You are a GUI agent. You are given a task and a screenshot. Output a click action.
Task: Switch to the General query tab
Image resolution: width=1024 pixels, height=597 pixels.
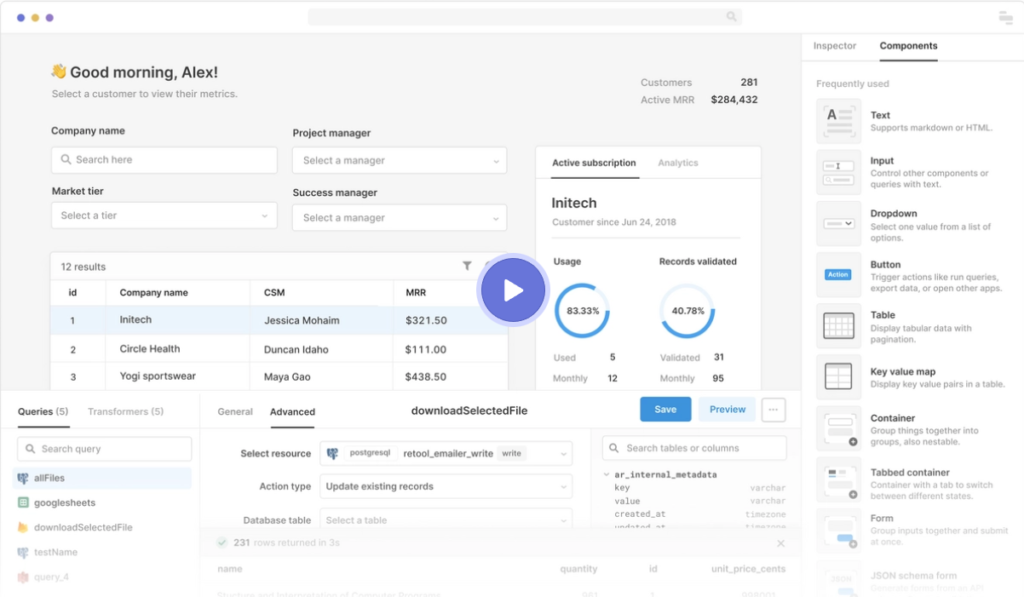(x=235, y=411)
